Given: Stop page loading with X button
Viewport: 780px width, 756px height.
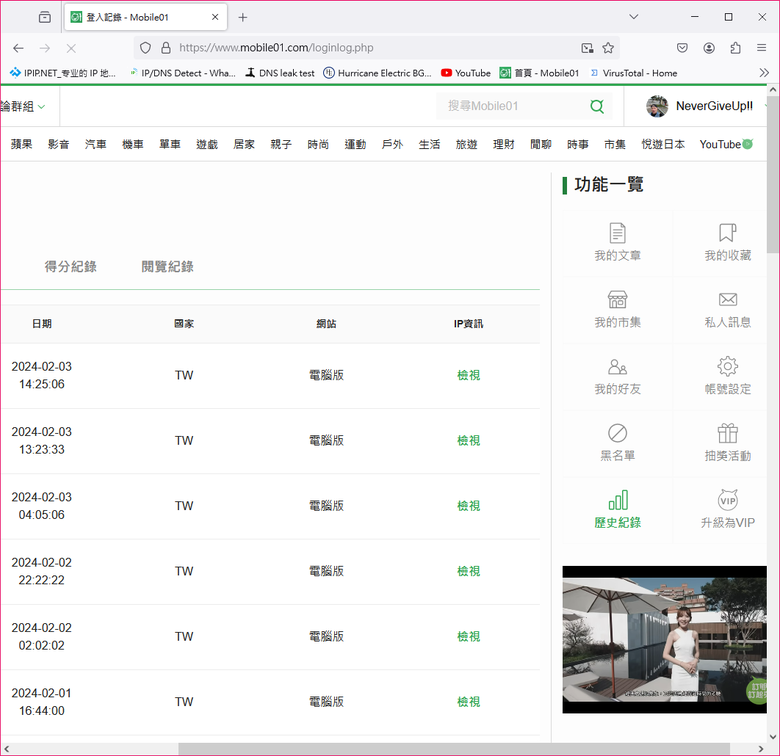Looking at the screenshot, I should pyautogui.click(x=71, y=48).
